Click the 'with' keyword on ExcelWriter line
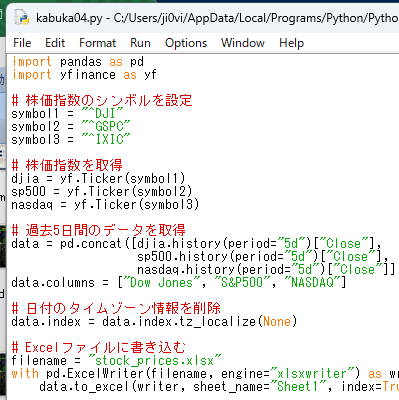The width and height of the screenshot is (399, 400). [25, 374]
